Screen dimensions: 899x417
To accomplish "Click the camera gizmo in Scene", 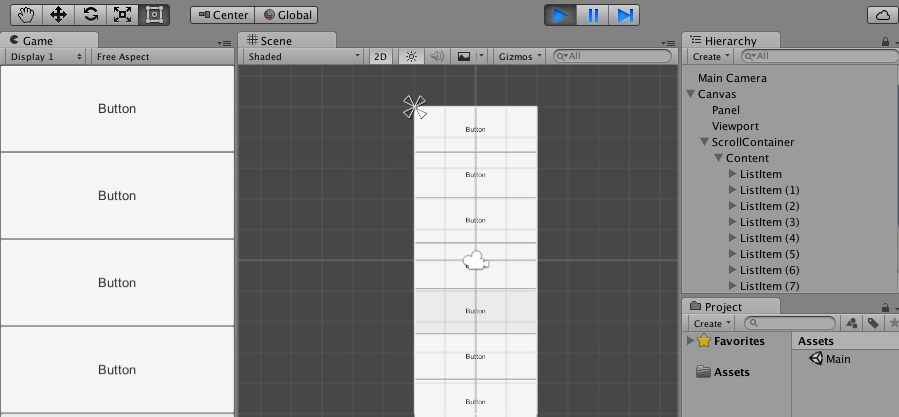I will (476, 261).
